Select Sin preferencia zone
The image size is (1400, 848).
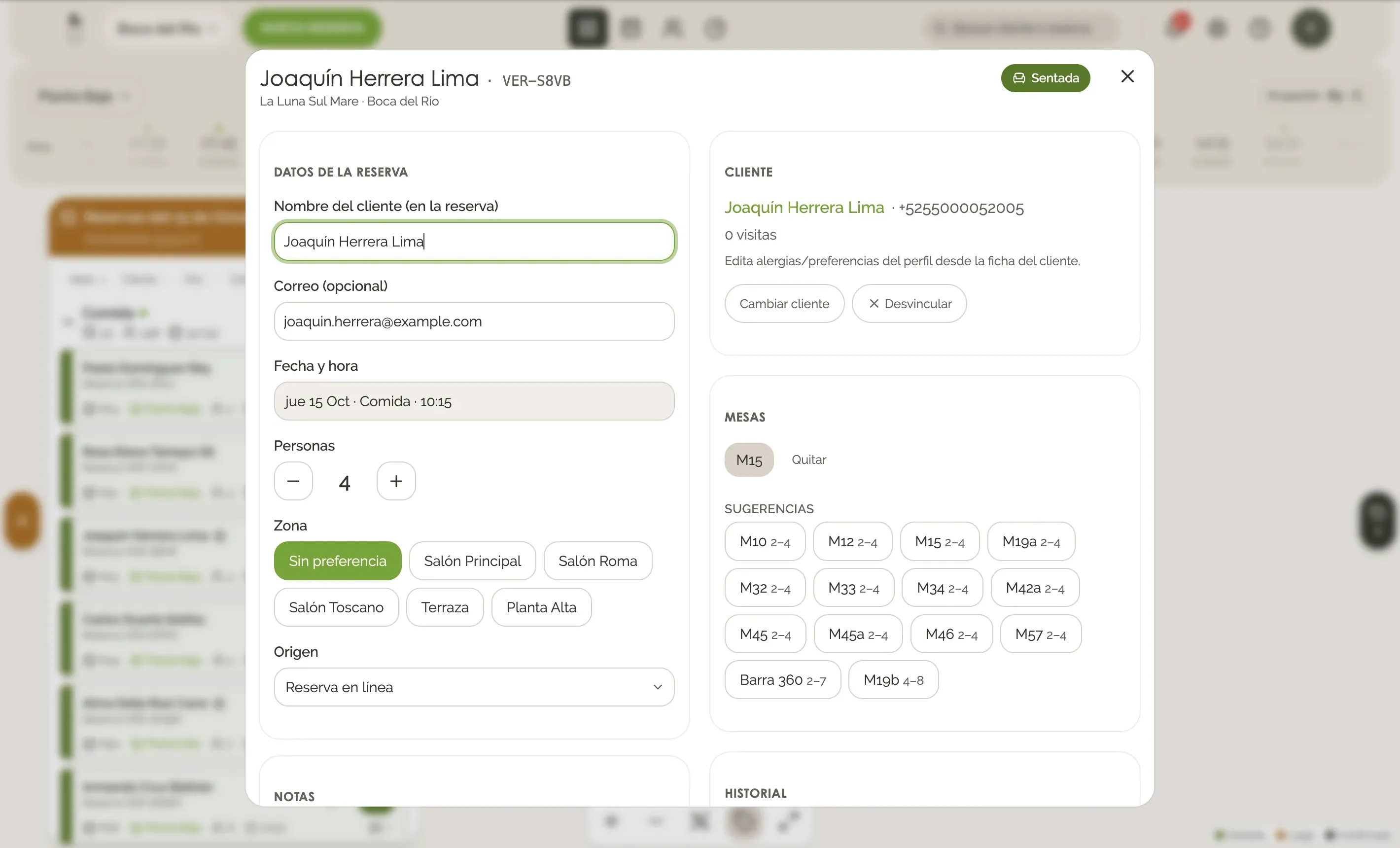[x=338, y=561]
